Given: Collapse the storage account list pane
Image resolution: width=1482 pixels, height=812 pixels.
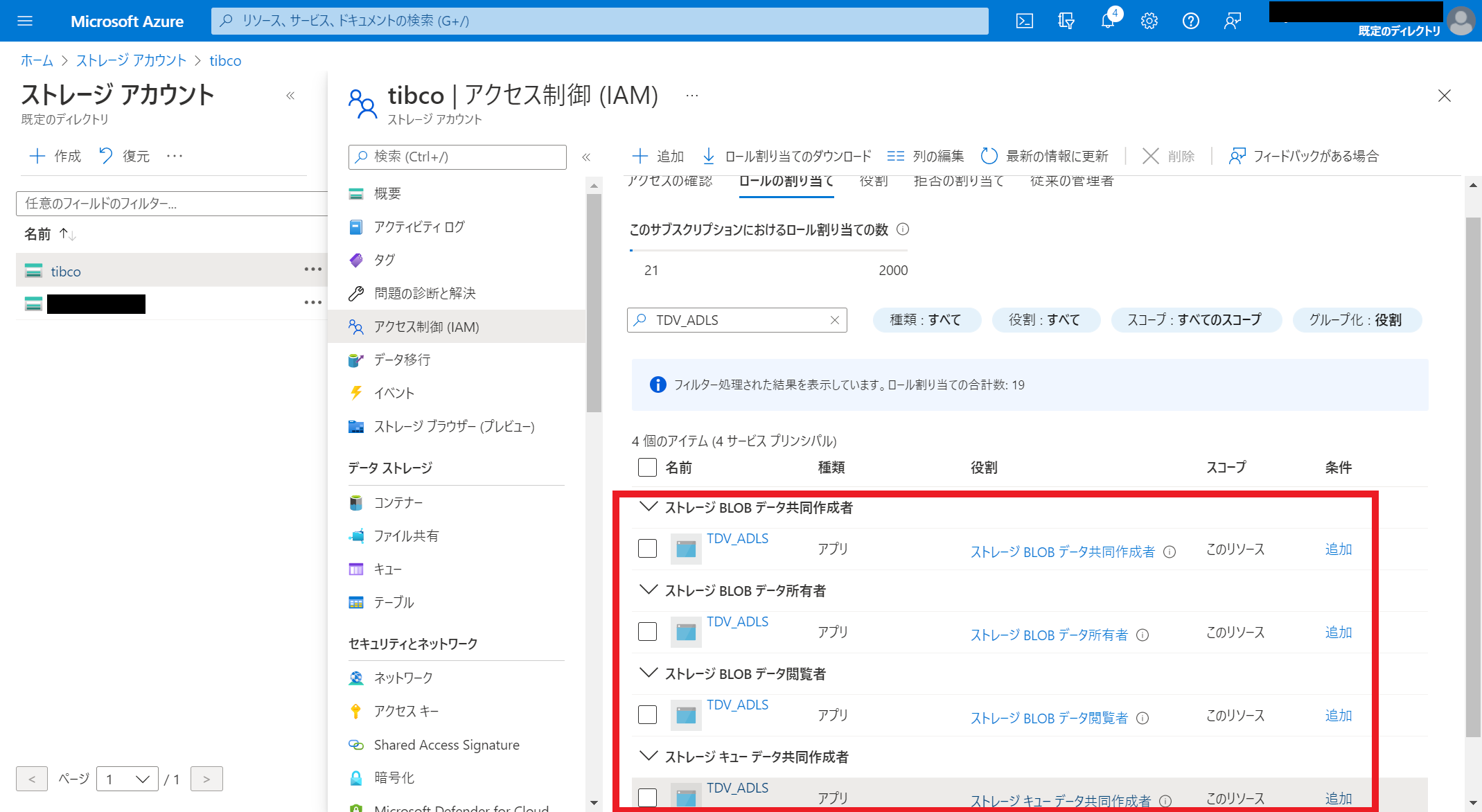Looking at the screenshot, I should coord(290,96).
